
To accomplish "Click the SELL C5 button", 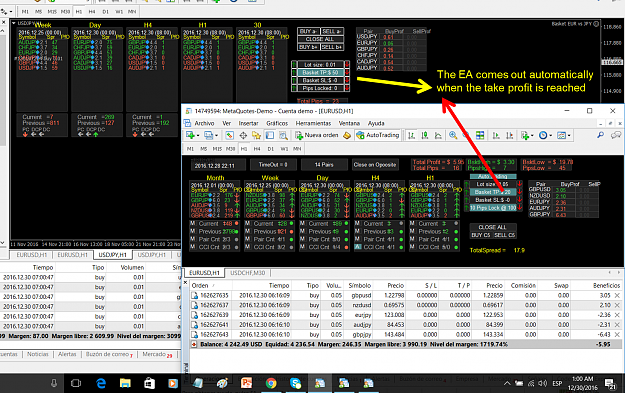I will (x=505, y=235).
